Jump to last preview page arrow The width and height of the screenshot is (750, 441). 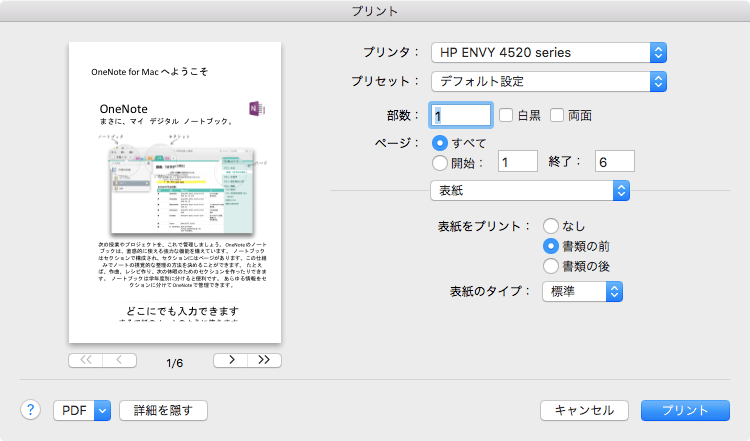tap(265, 360)
